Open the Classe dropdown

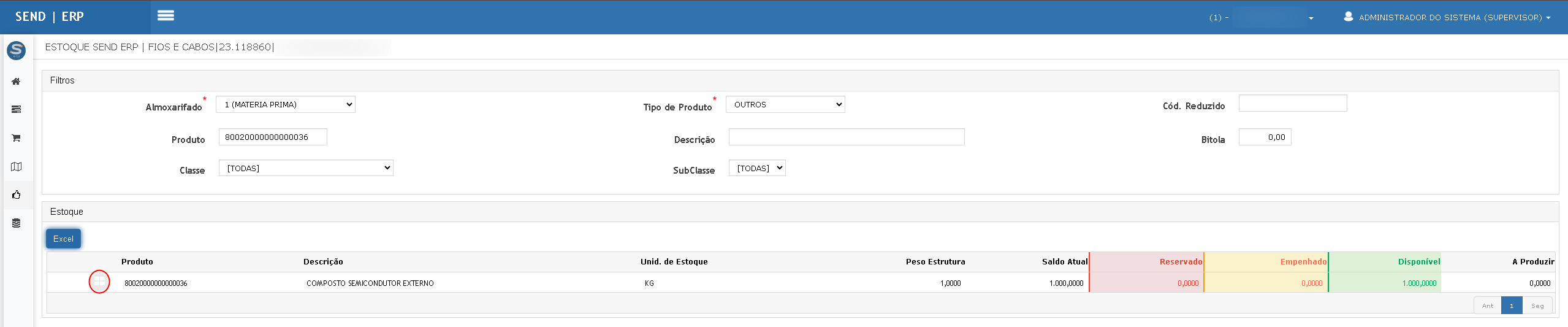click(306, 168)
